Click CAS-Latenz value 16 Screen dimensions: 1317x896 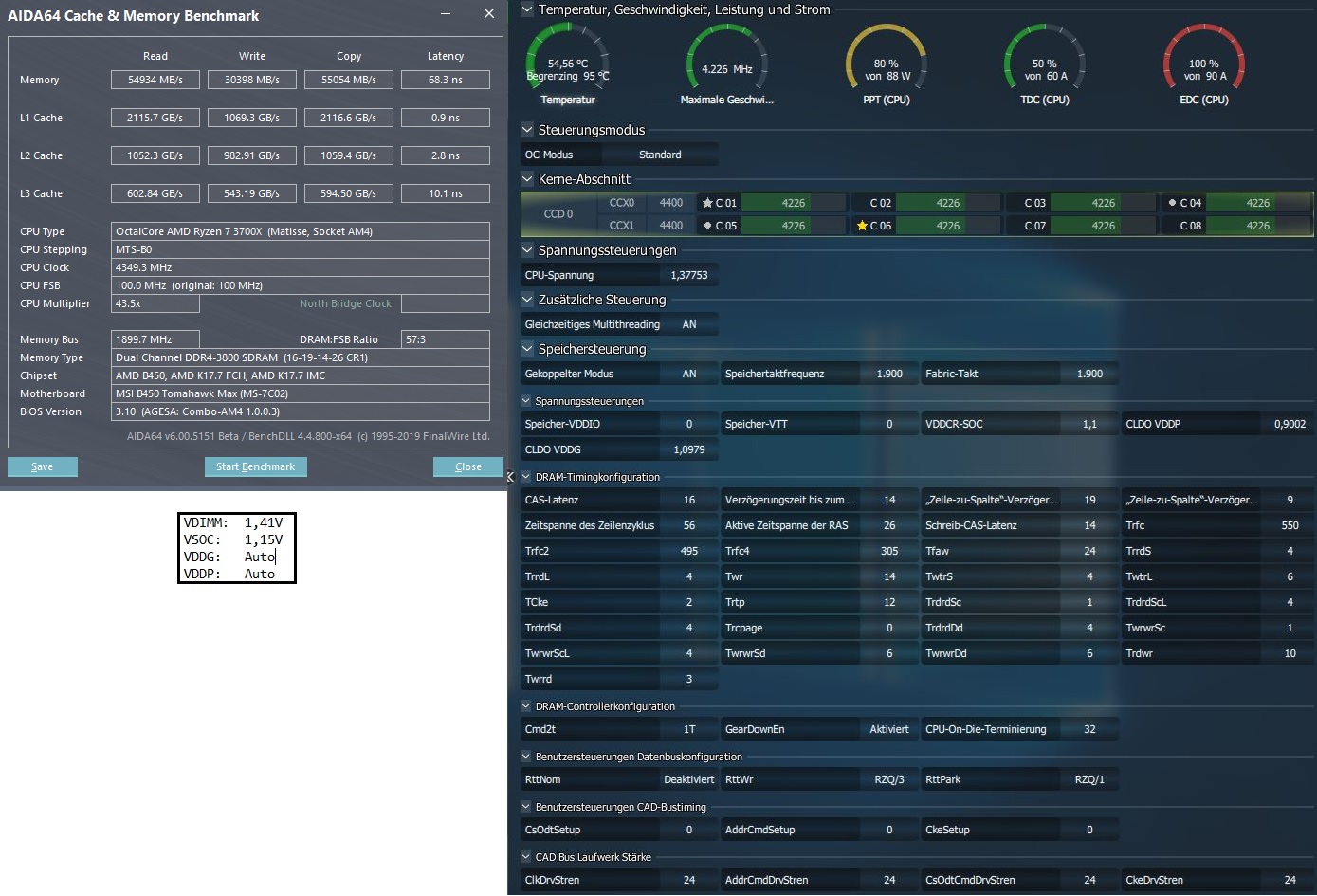tap(689, 500)
